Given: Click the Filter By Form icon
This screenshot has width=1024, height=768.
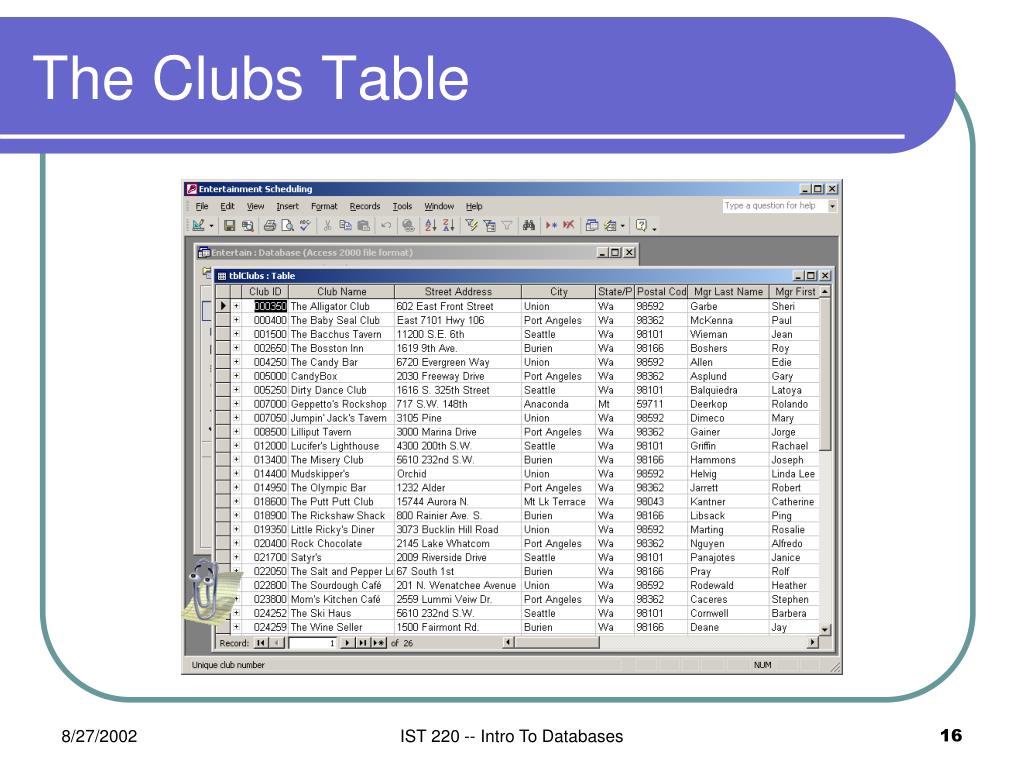Looking at the screenshot, I should [489, 225].
